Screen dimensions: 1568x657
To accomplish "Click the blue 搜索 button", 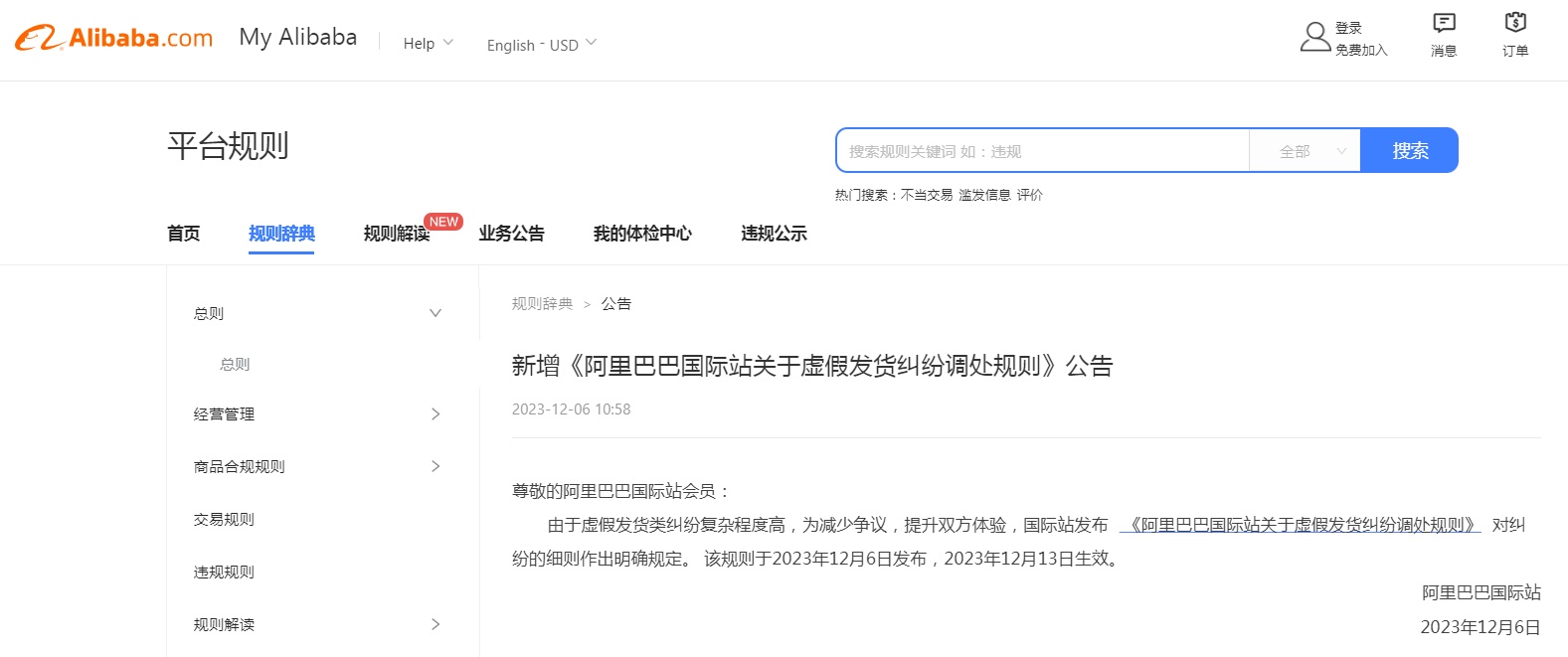I will (1409, 150).
